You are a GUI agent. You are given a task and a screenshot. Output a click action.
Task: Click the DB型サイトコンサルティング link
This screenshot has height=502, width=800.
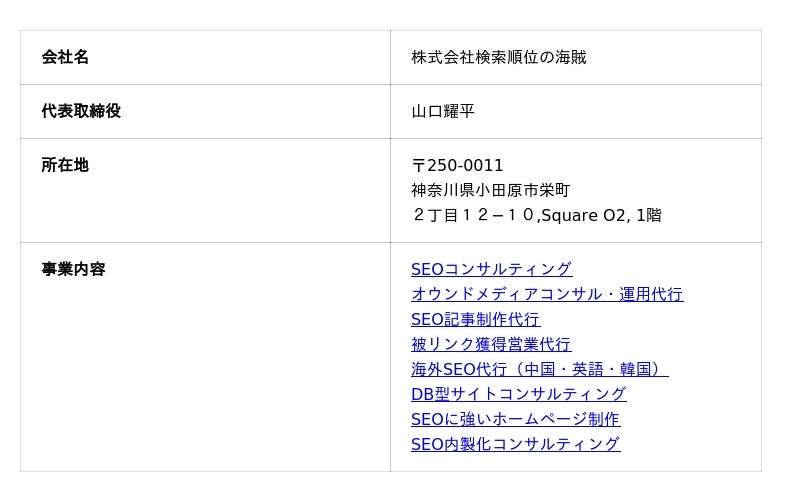(x=518, y=394)
